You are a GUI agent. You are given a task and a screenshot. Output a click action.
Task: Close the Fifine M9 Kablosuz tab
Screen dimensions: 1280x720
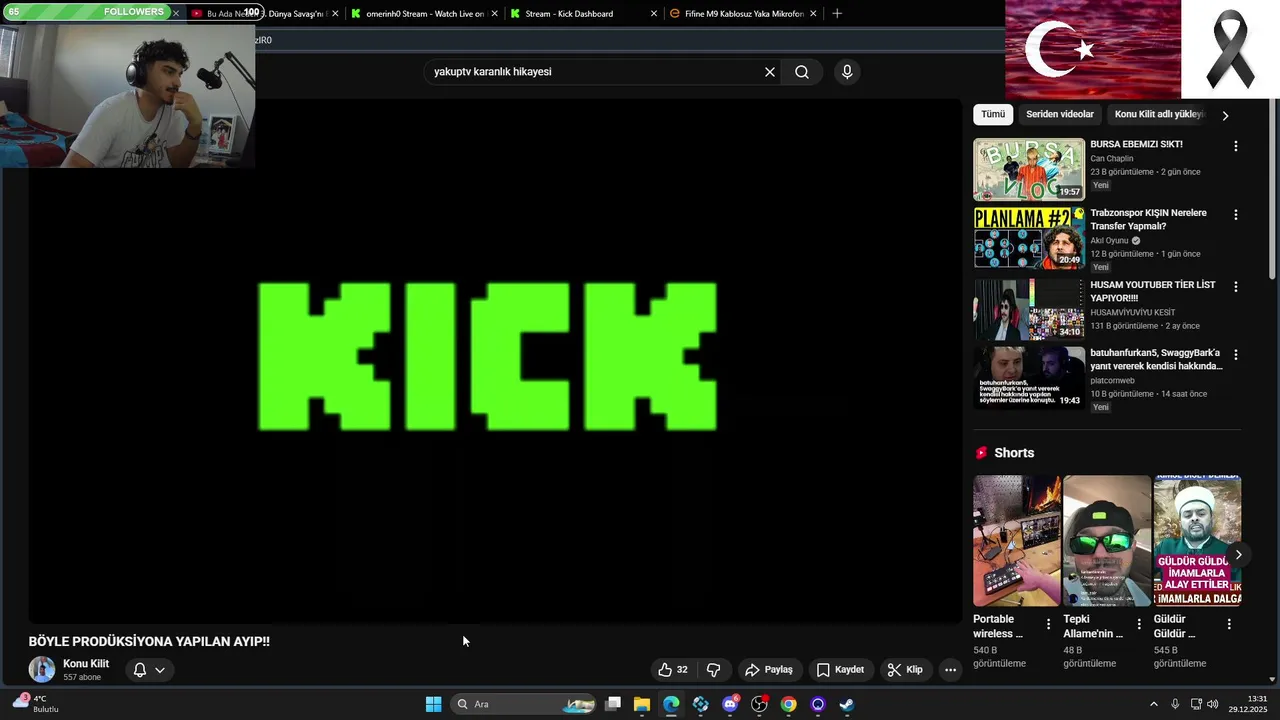(813, 14)
